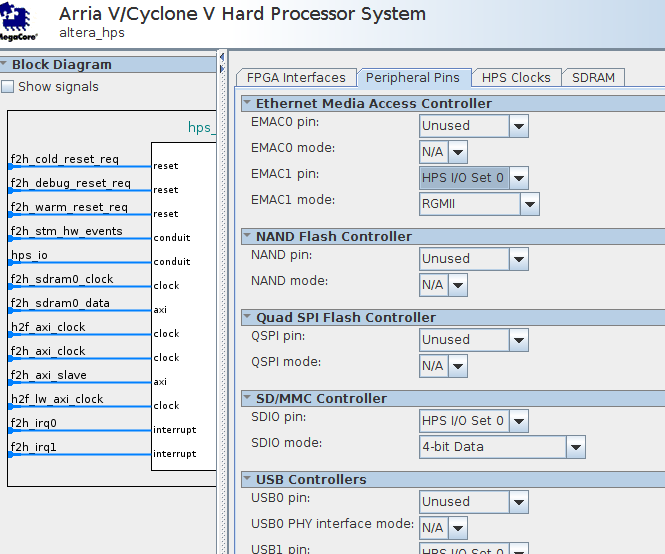The width and height of the screenshot is (665, 554).
Task: Click the expand-right arrow on the panel divider
Action: 222,69
